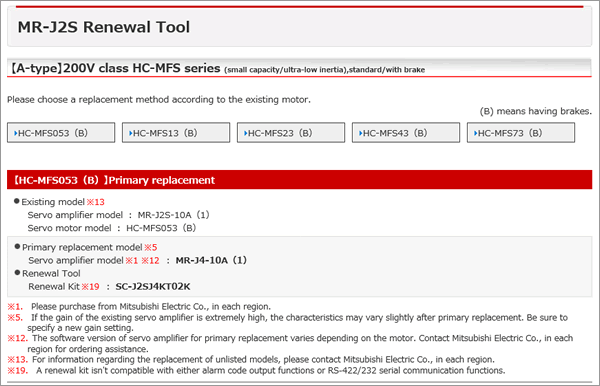Choose the HC-MFS43 (B) motor button

[406, 133]
